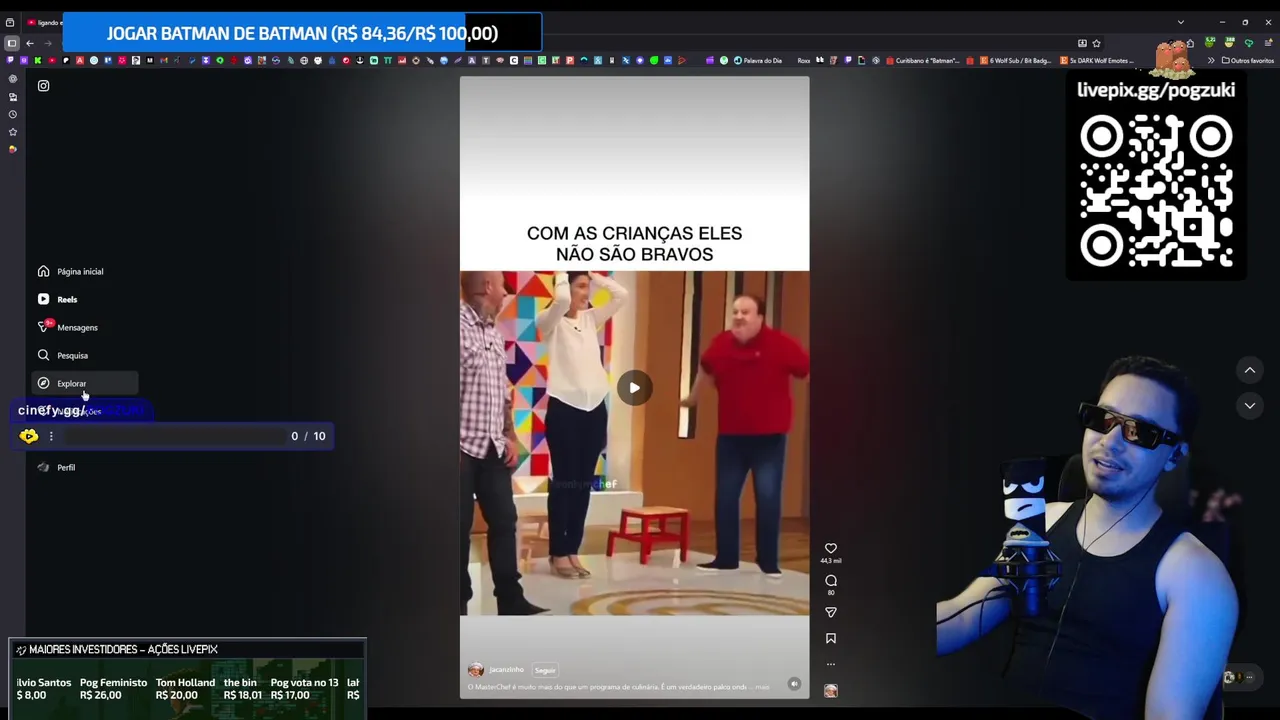Click Pog vota no 13 investor entry
The height and width of the screenshot is (720, 1280).
pyautogui.click(x=304, y=689)
